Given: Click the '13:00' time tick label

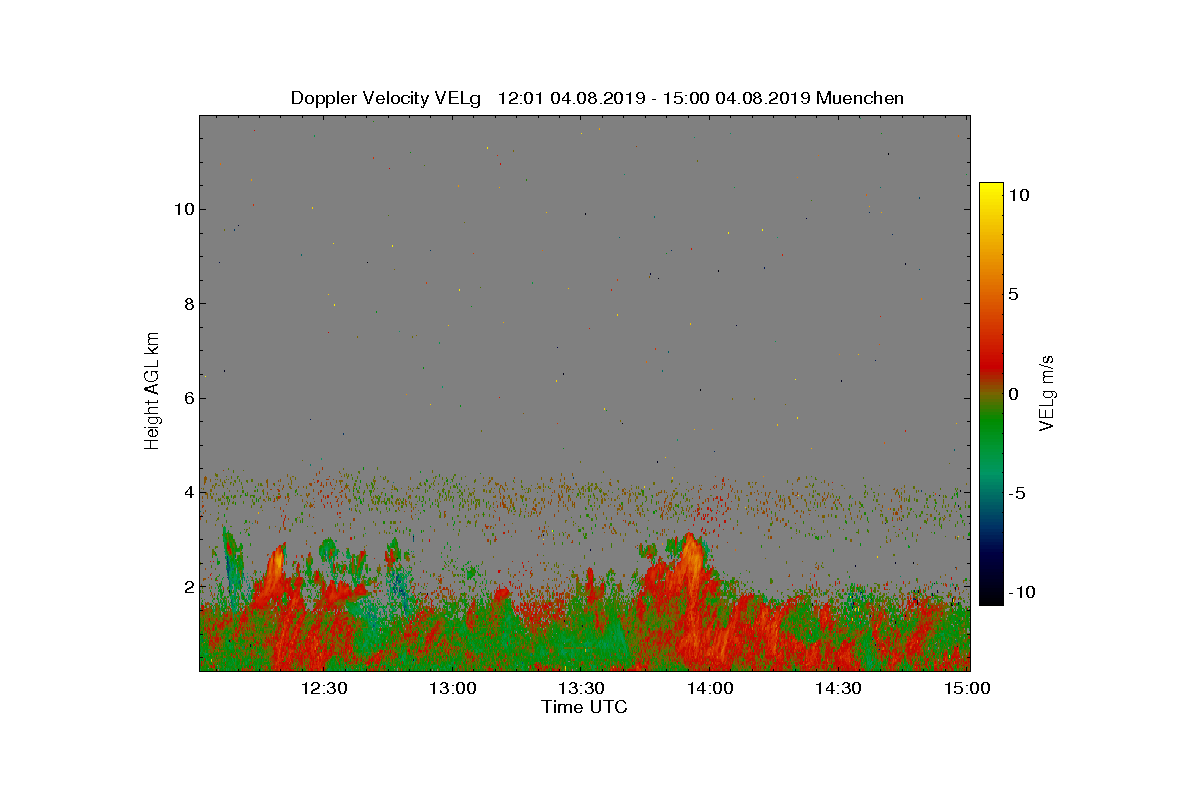Looking at the screenshot, I should coord(452,688).
